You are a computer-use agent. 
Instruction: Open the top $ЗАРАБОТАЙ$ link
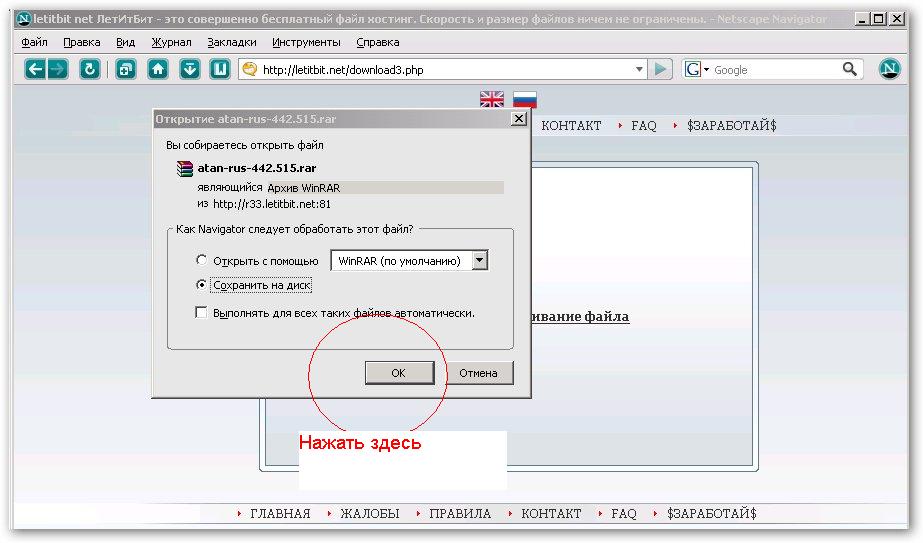(x=732, y=125)
